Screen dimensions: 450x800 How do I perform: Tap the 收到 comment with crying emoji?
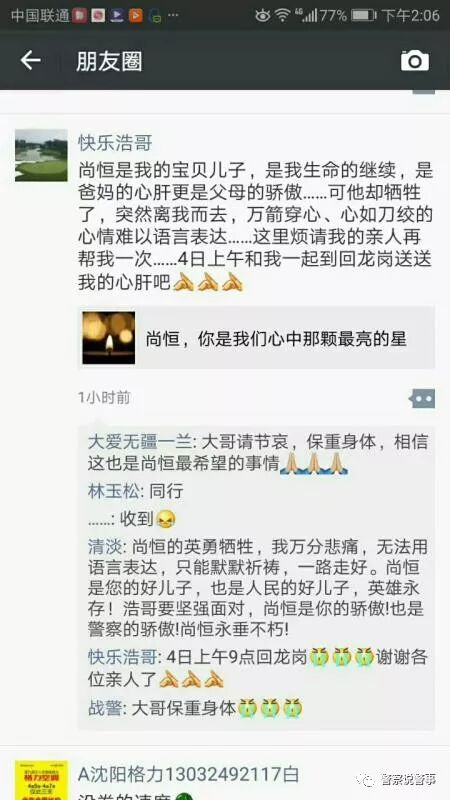[x=132, y=519]
